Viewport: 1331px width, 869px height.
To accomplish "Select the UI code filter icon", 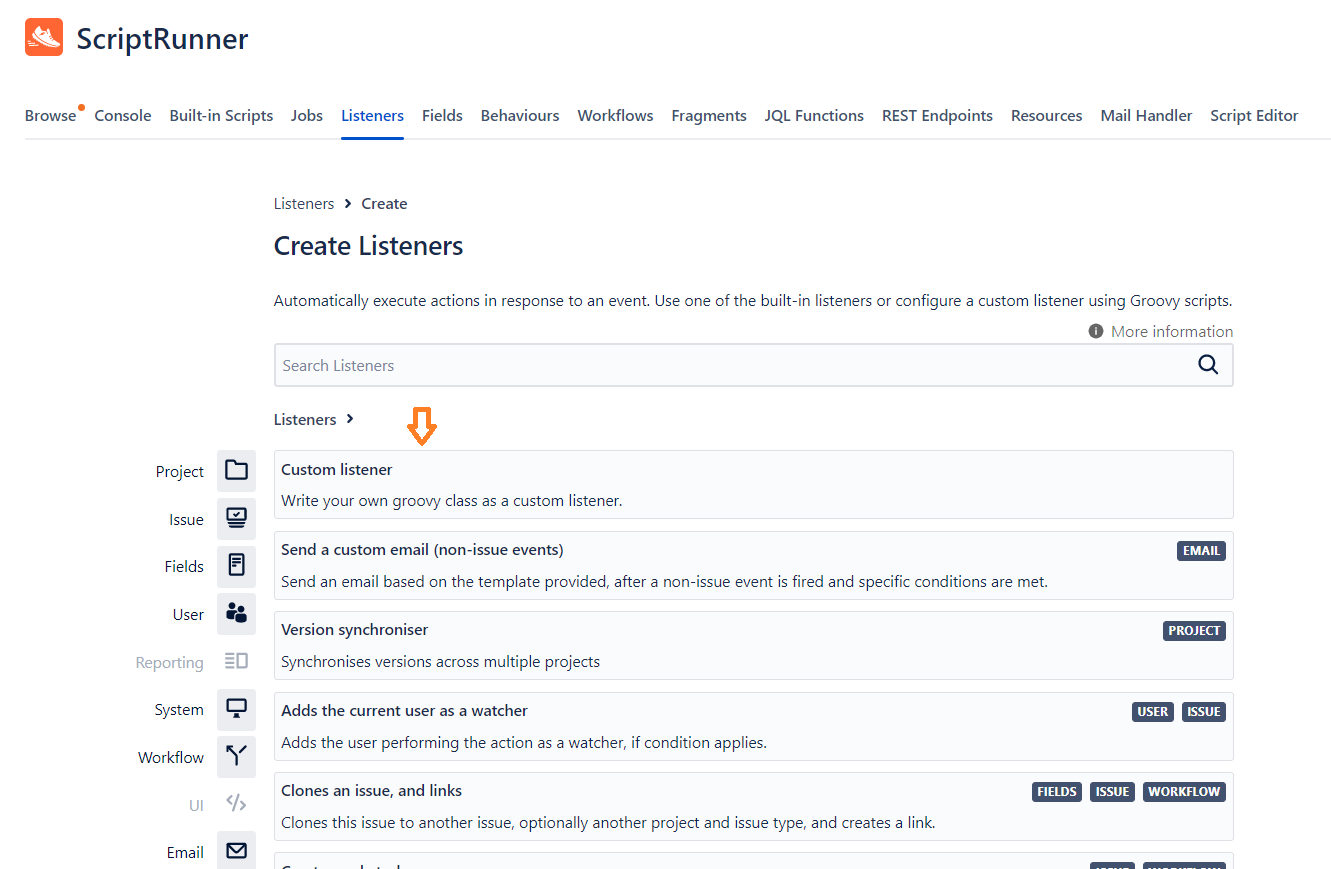I will point(236,803).
